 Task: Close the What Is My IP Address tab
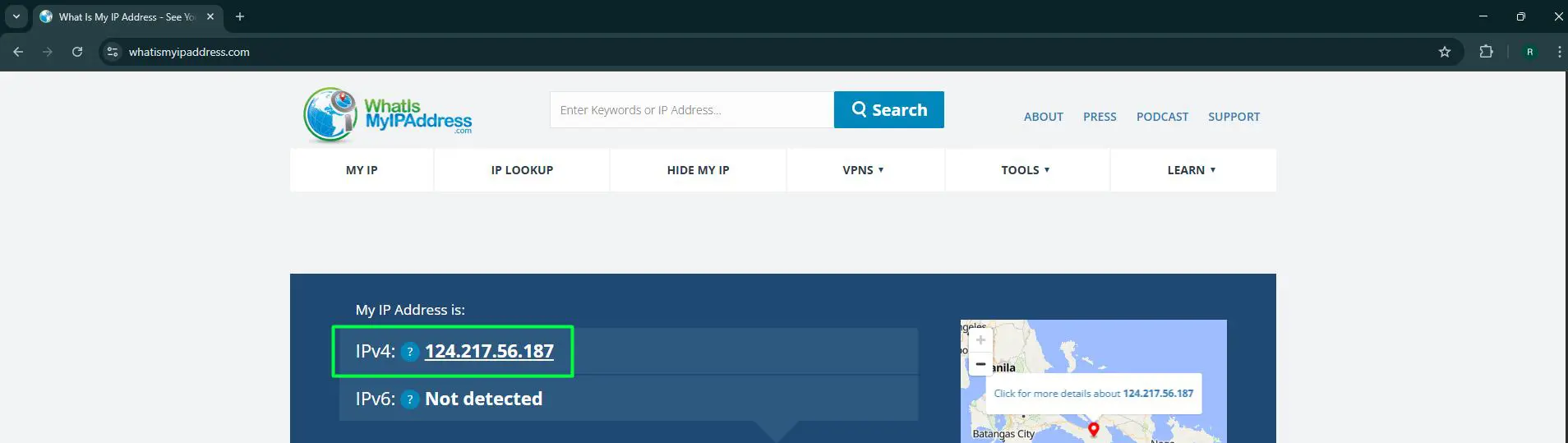tap(210, 16)
